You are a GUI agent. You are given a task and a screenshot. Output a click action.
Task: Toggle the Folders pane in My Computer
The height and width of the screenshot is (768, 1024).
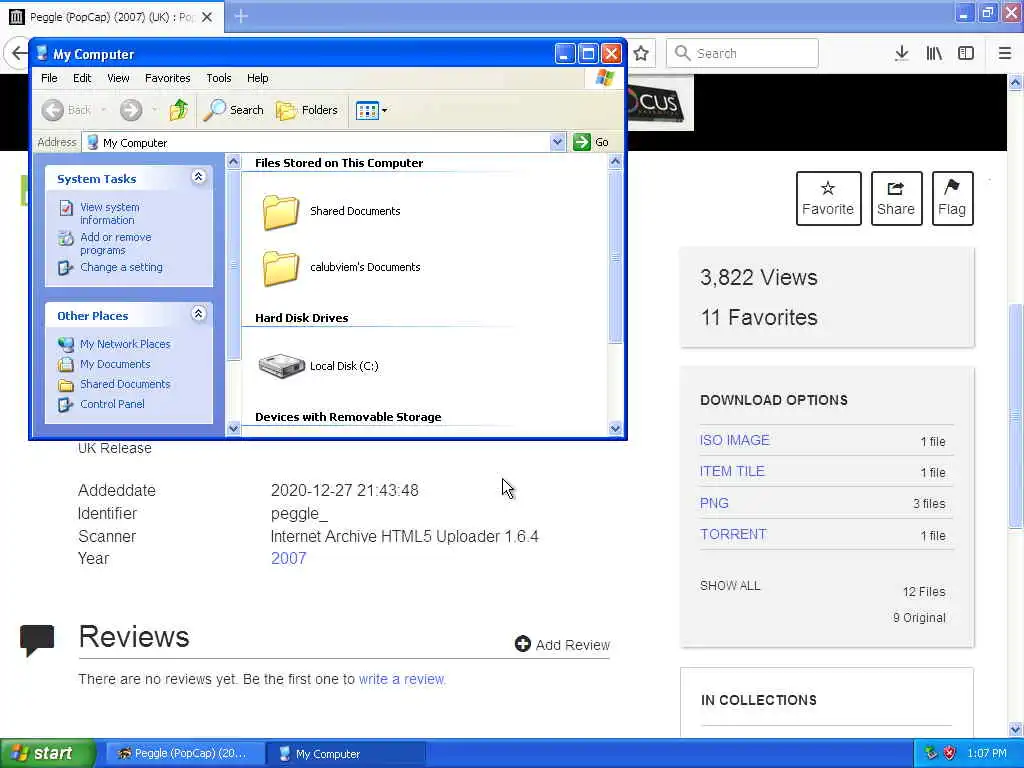307,110
